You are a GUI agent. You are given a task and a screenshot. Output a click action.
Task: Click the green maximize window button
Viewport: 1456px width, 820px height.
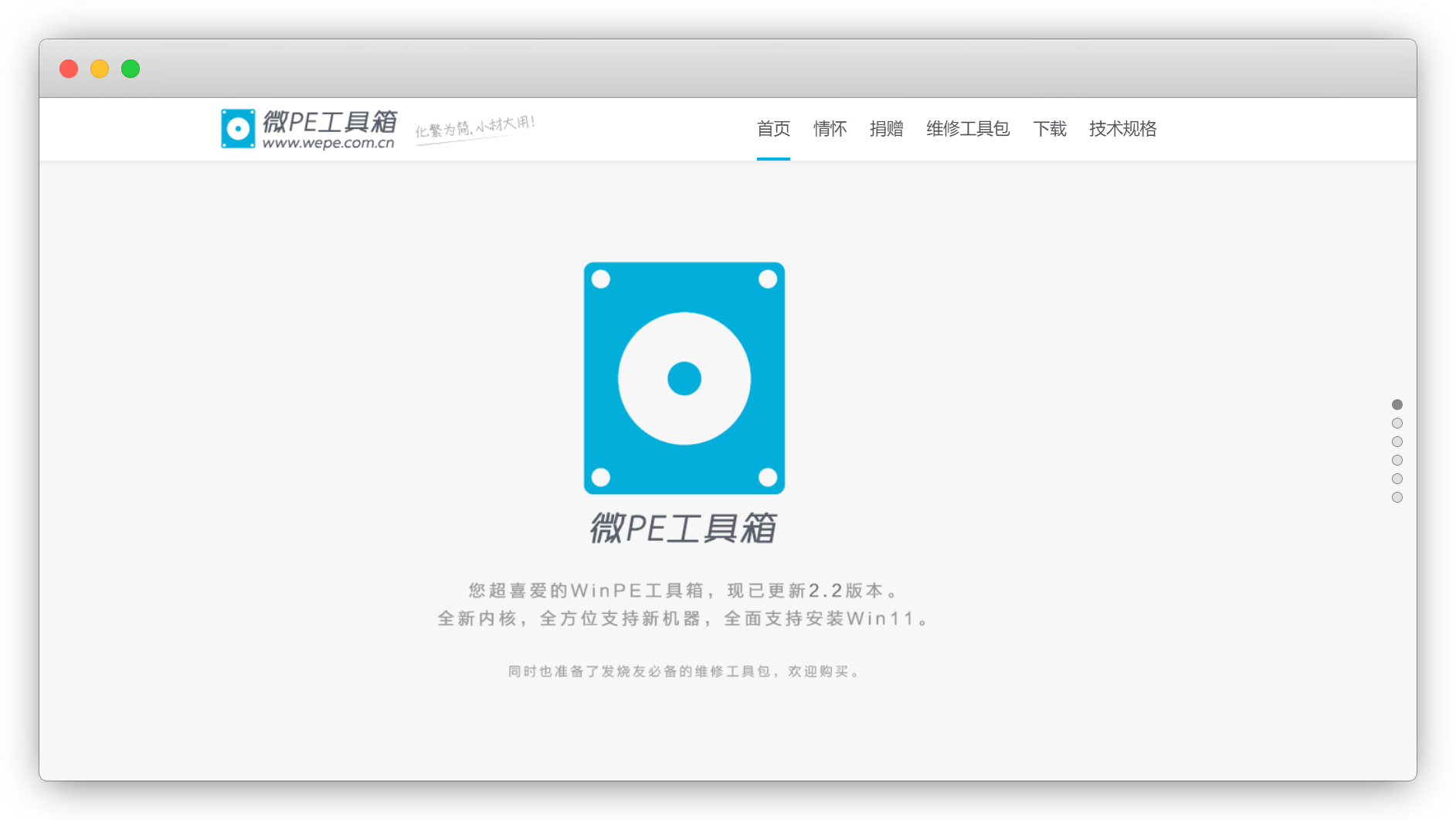(x=131, y=69)
